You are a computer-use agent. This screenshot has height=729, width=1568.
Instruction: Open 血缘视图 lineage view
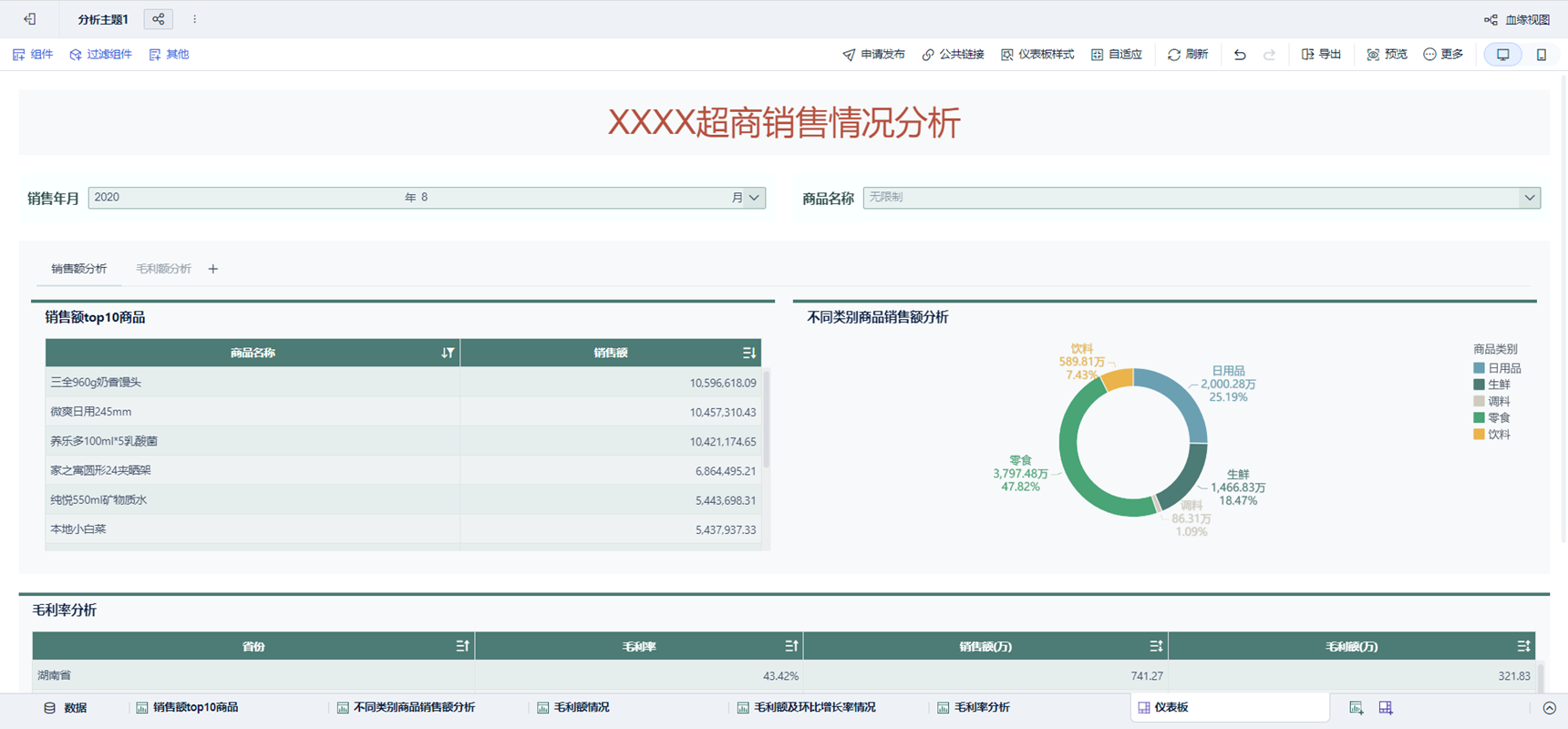[1517, 19]
